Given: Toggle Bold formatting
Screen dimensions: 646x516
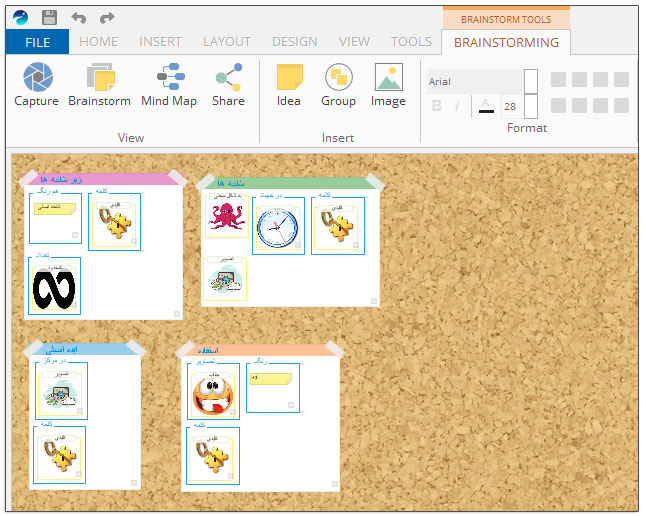Looking at the screenshot, I should point(437,106).
